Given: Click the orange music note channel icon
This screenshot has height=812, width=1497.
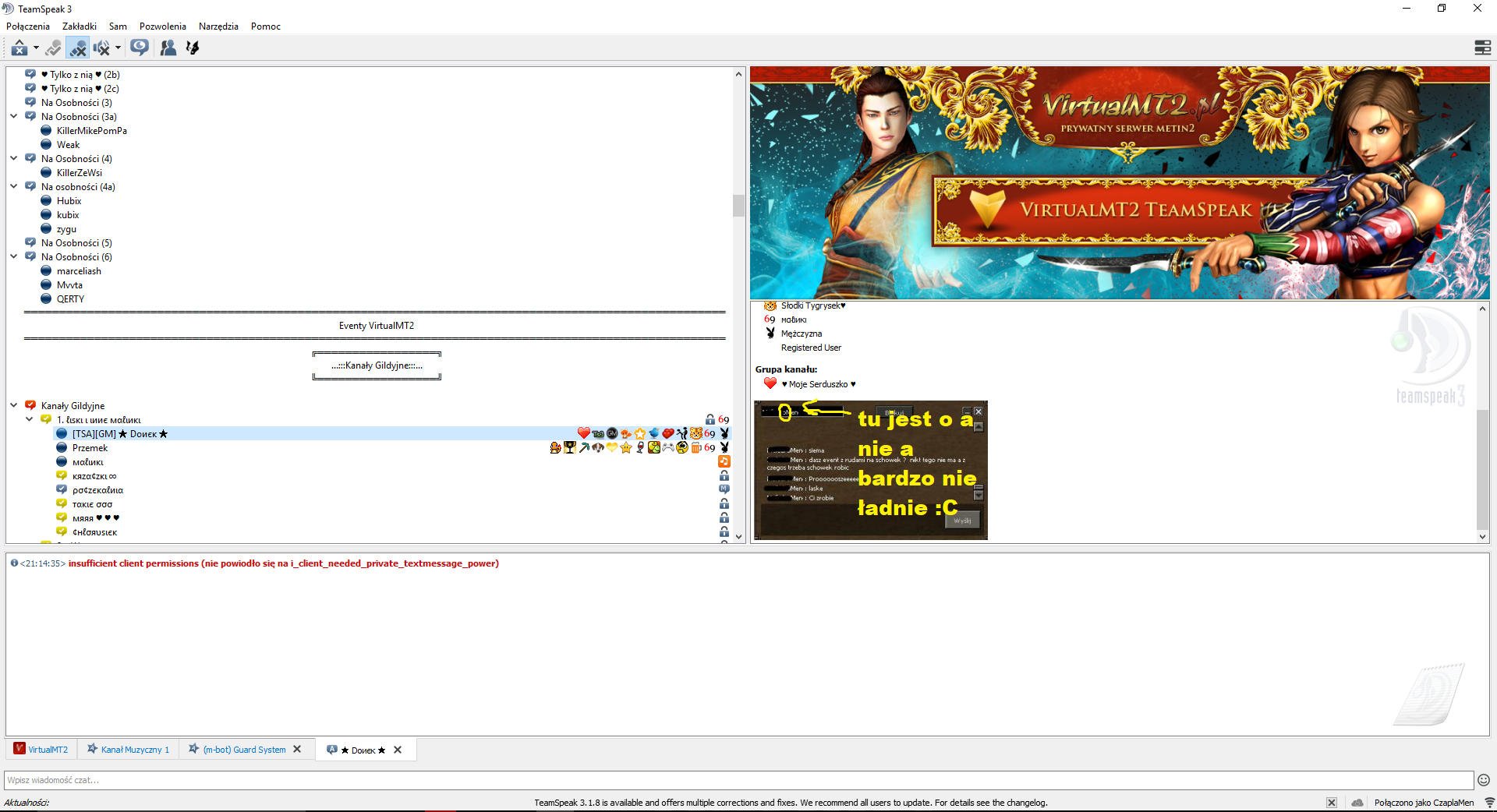Looking at the screenshot, I should click(x=724, y=461).
